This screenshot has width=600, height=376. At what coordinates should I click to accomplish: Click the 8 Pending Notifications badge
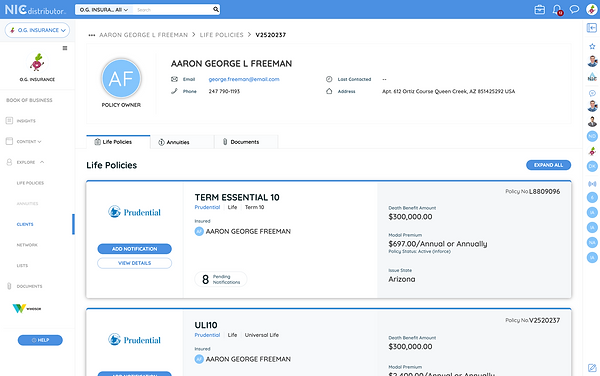(x=221, y=279)
